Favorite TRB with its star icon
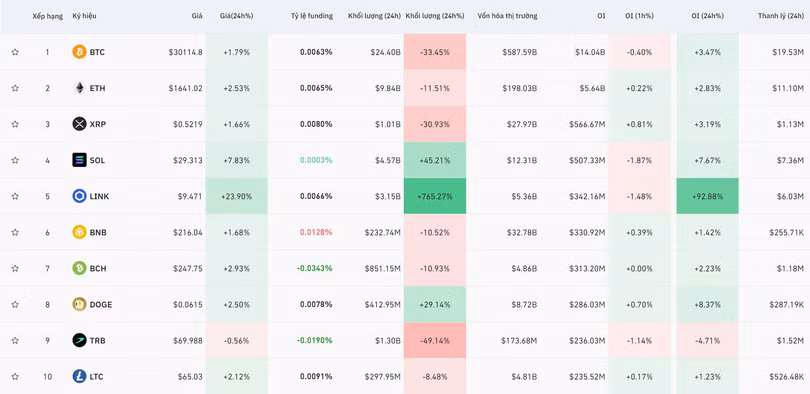810x394 pixels. click(15, 340)
